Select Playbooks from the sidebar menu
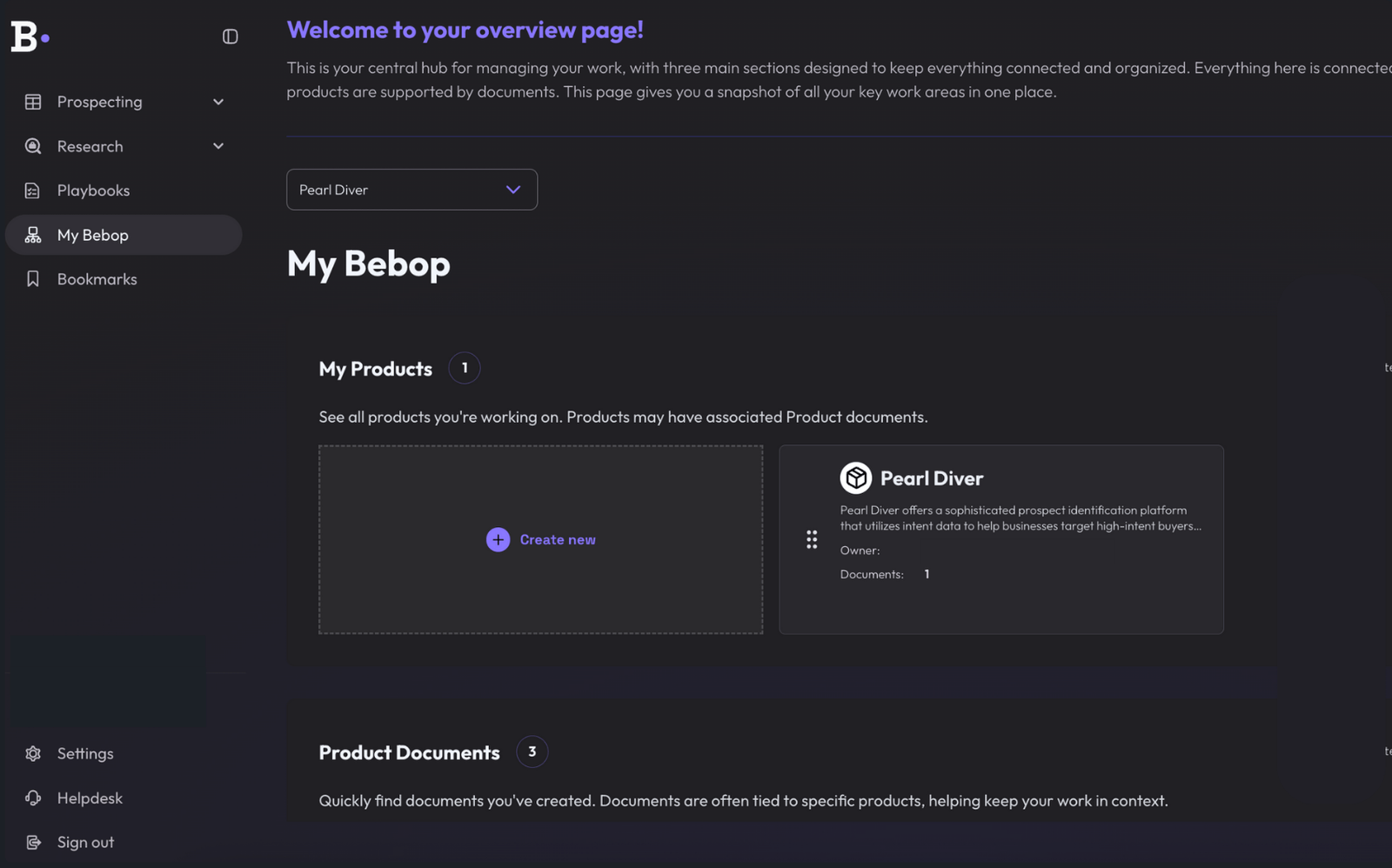1392x868 pixels. [x=93, y=190]
